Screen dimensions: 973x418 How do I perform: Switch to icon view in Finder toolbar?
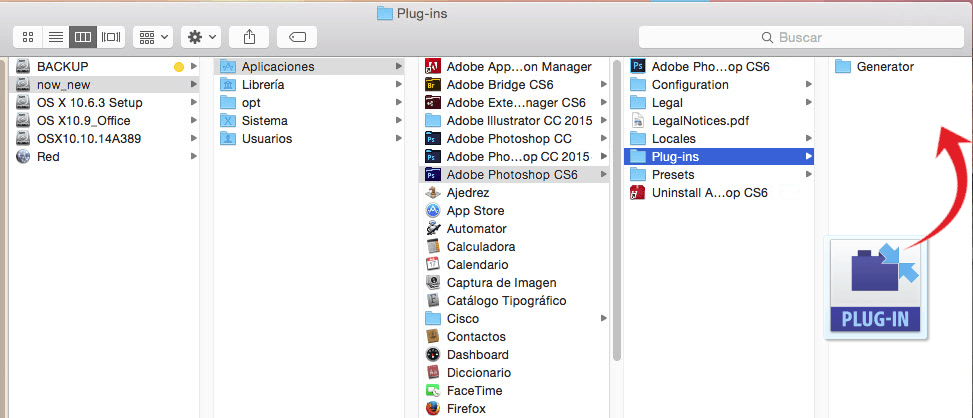pos(27,37)
